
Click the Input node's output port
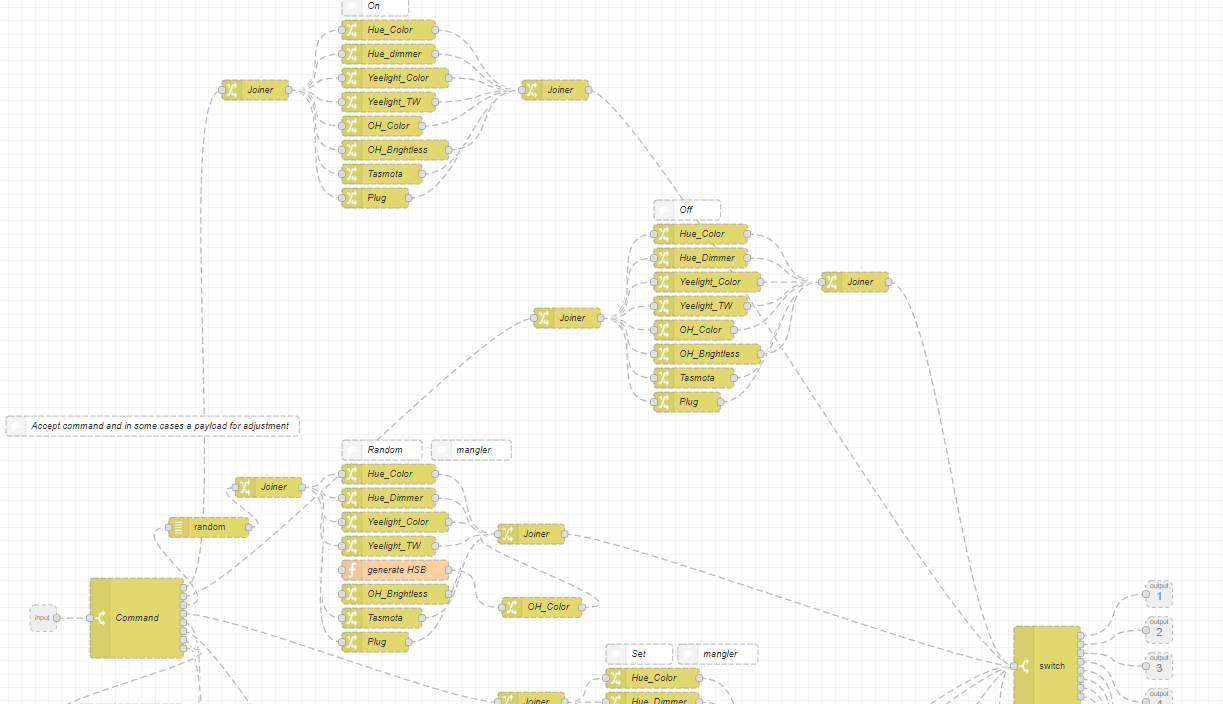point(57,618)
